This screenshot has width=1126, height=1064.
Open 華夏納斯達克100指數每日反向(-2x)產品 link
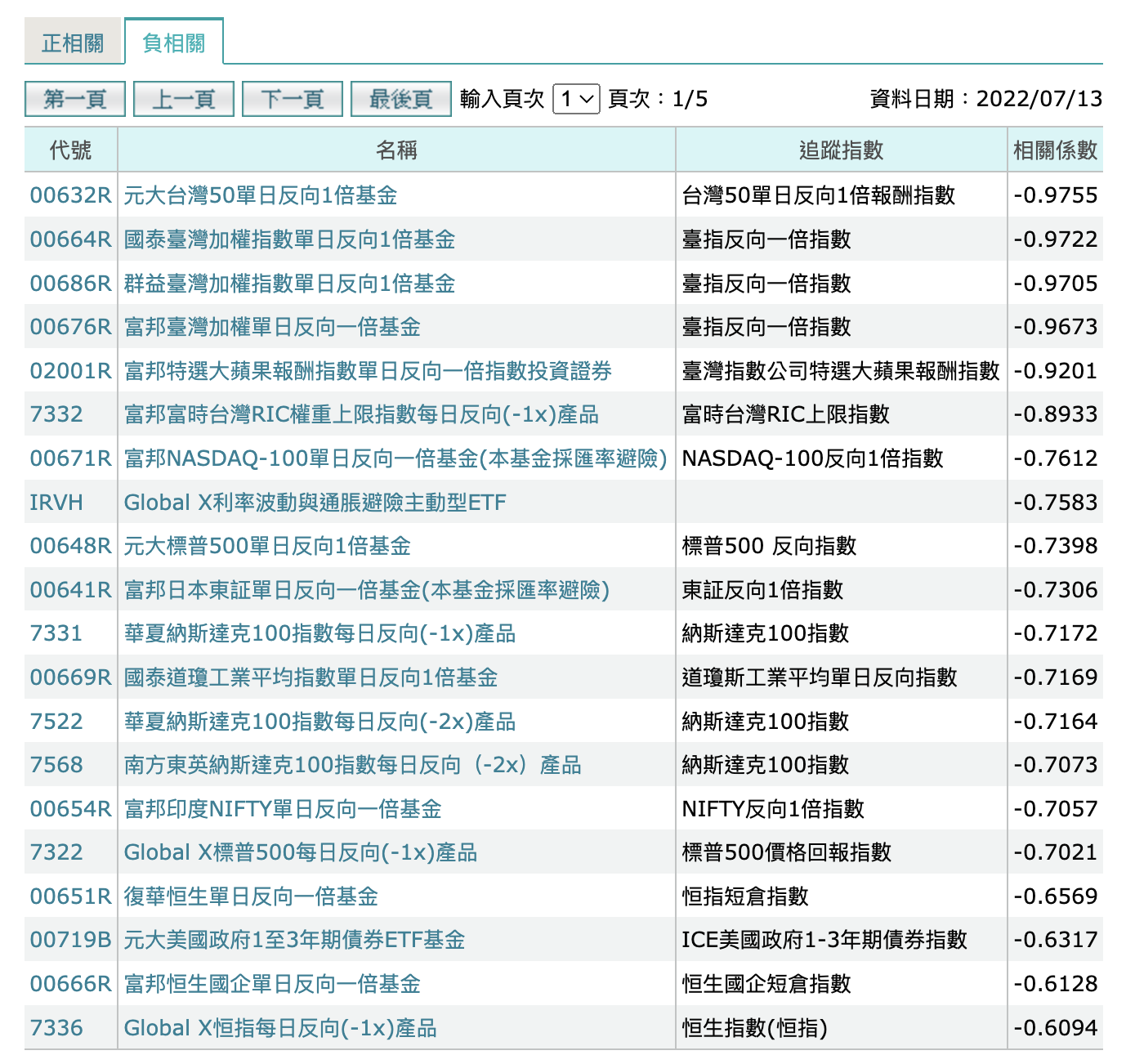[x=319, y=722]
